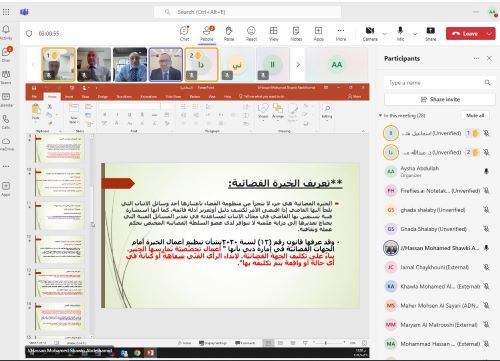The height and width of the screenshot is (361, 500).
Task: Toggle the Camera on or off
Action: pyautogui.click(x=370, y=33)
